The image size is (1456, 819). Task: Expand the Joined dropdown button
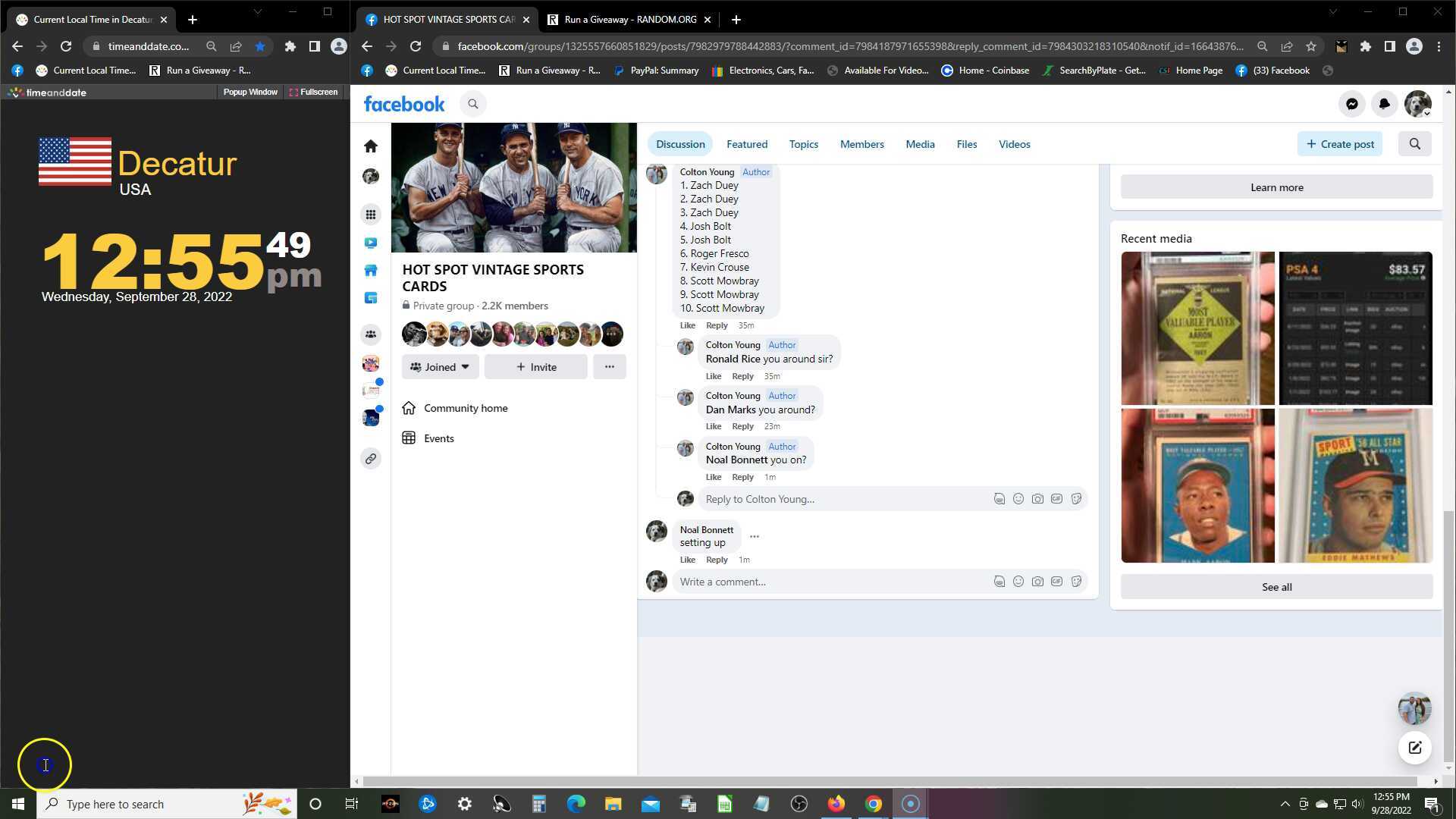coord(440,367)
